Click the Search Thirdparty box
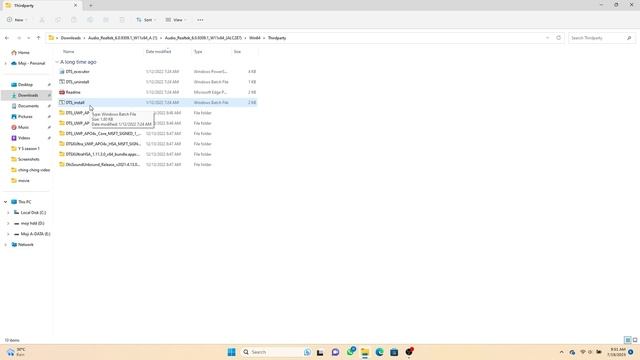640x360 pixels. 601,38
